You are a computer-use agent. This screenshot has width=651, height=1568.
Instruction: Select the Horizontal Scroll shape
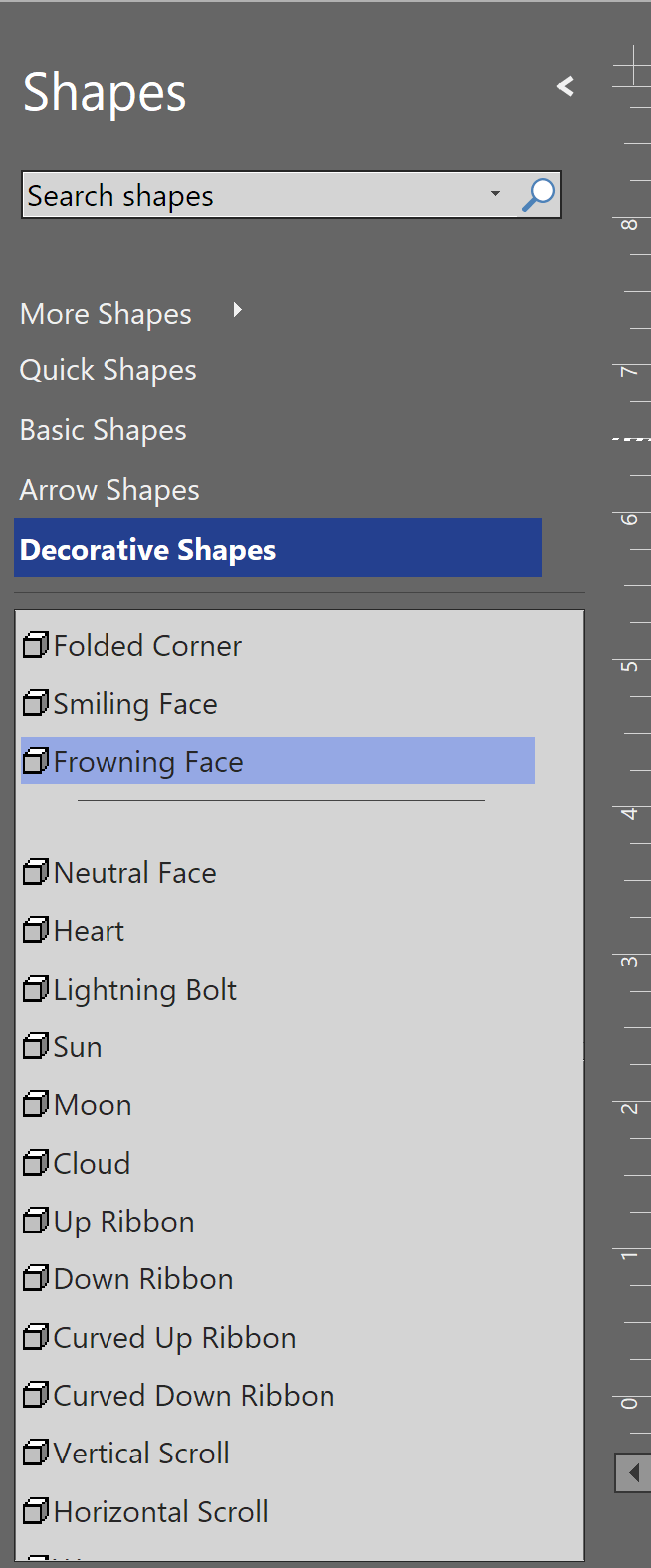pyautogui.click(x=160, y=1512)
